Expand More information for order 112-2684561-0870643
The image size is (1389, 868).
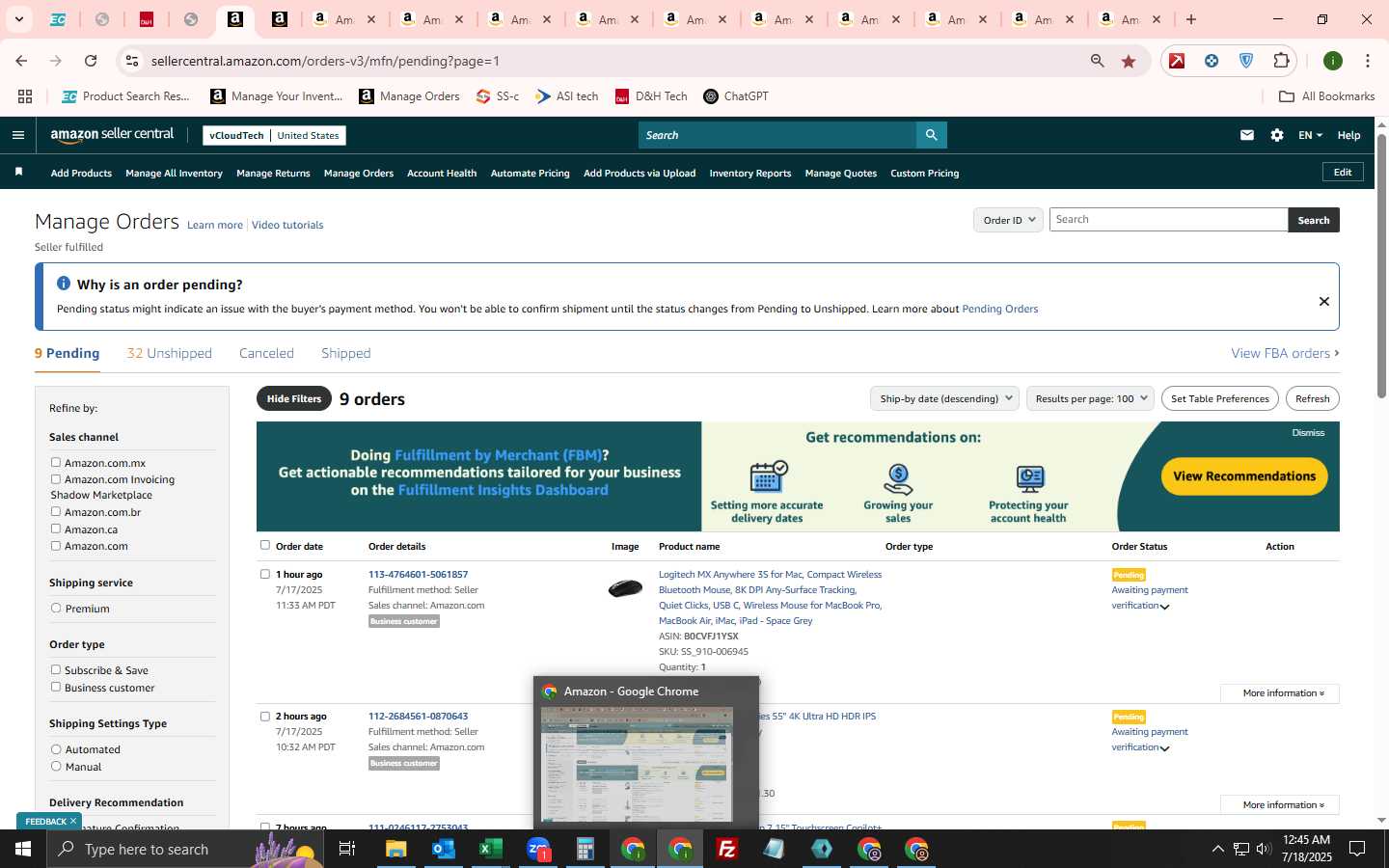pyautogui.click(x=1280, y=805)
